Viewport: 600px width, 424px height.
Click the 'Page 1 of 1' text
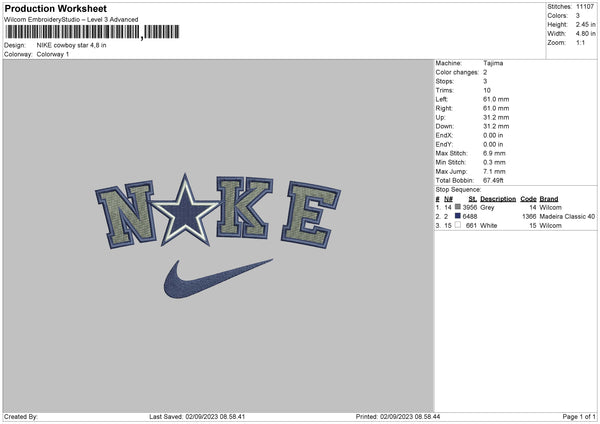(579, 416)
